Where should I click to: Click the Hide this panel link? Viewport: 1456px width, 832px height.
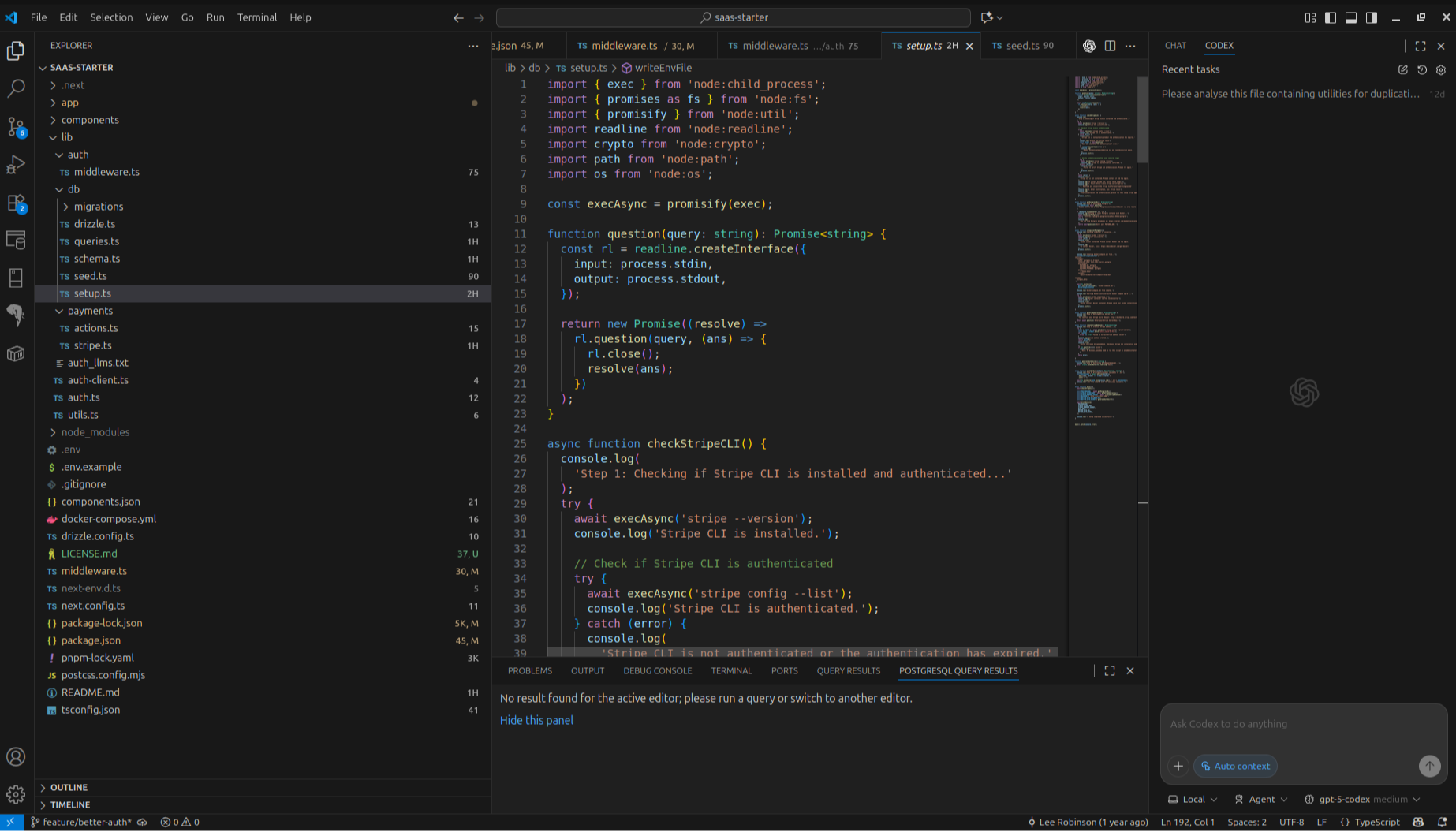point(536,720)
